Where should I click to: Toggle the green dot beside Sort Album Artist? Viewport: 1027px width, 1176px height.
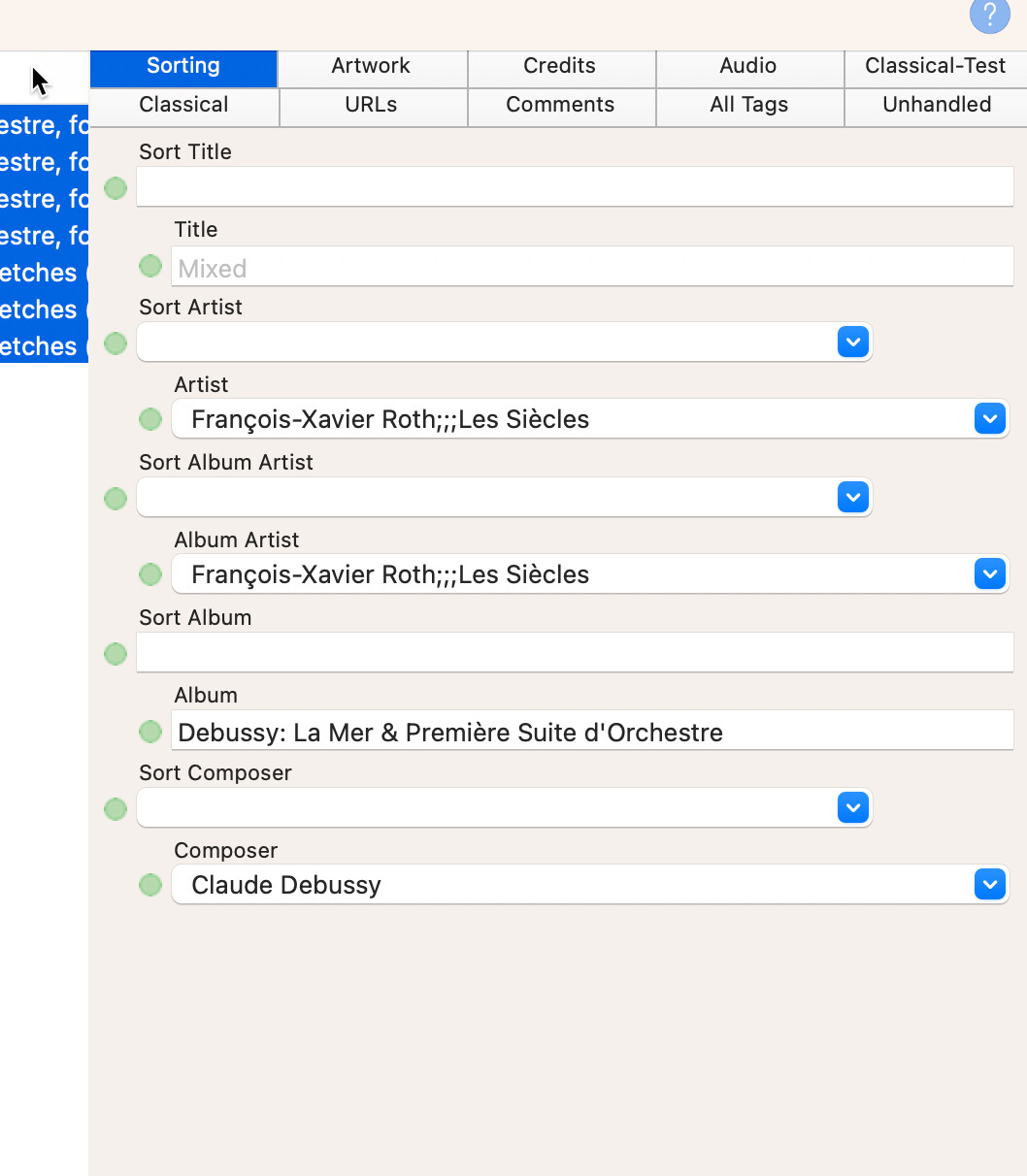click(116, 499)
